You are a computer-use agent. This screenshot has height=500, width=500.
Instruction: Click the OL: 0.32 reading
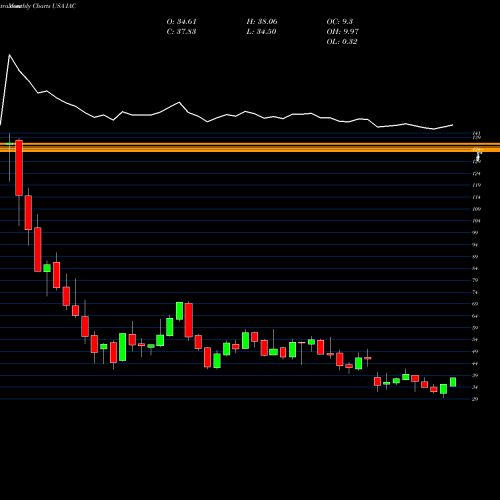(342, 42)
